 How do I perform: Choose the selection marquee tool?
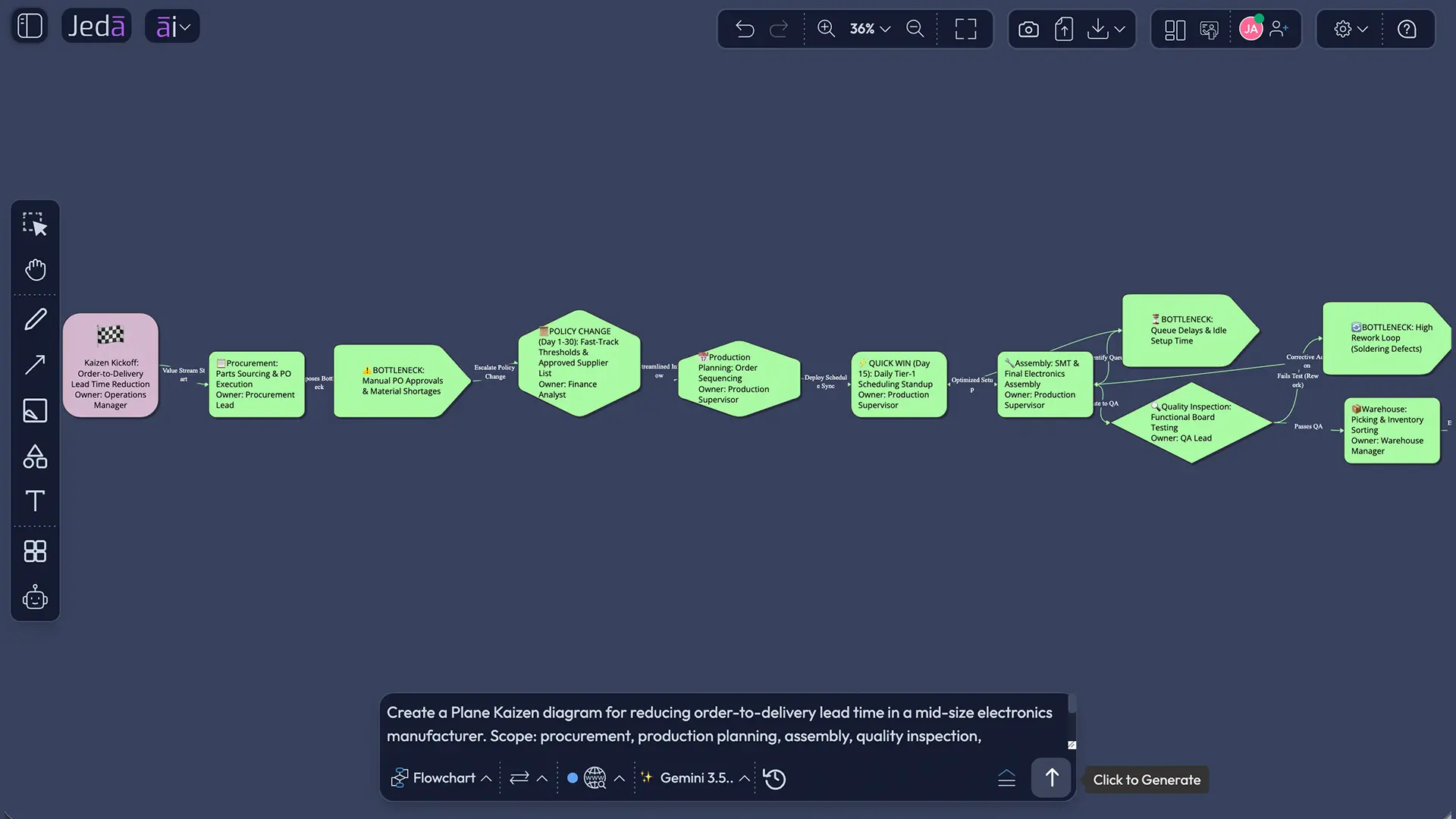(x=35, y=224)
